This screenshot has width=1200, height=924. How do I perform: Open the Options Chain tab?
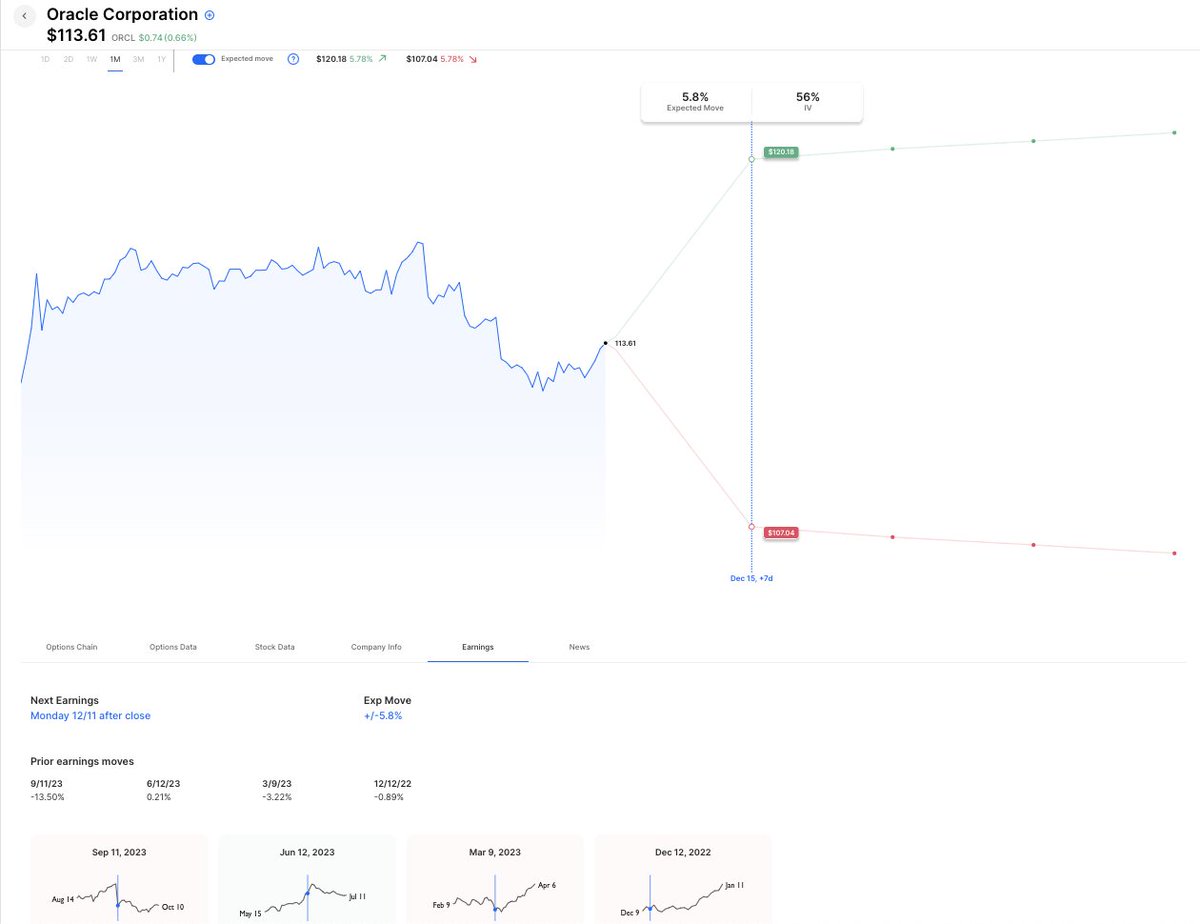[72, 647]
